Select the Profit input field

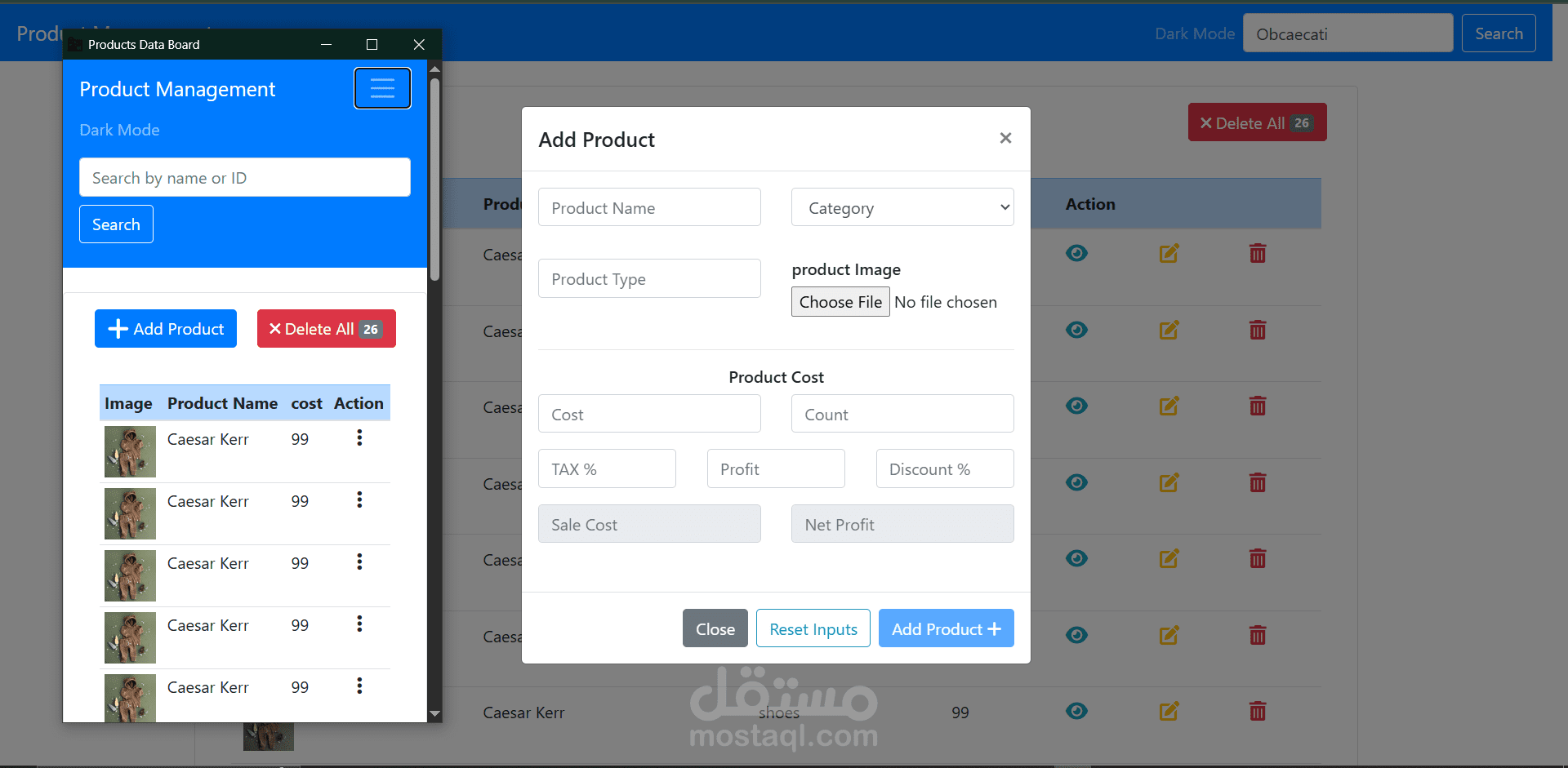click(x=776, y=468)
